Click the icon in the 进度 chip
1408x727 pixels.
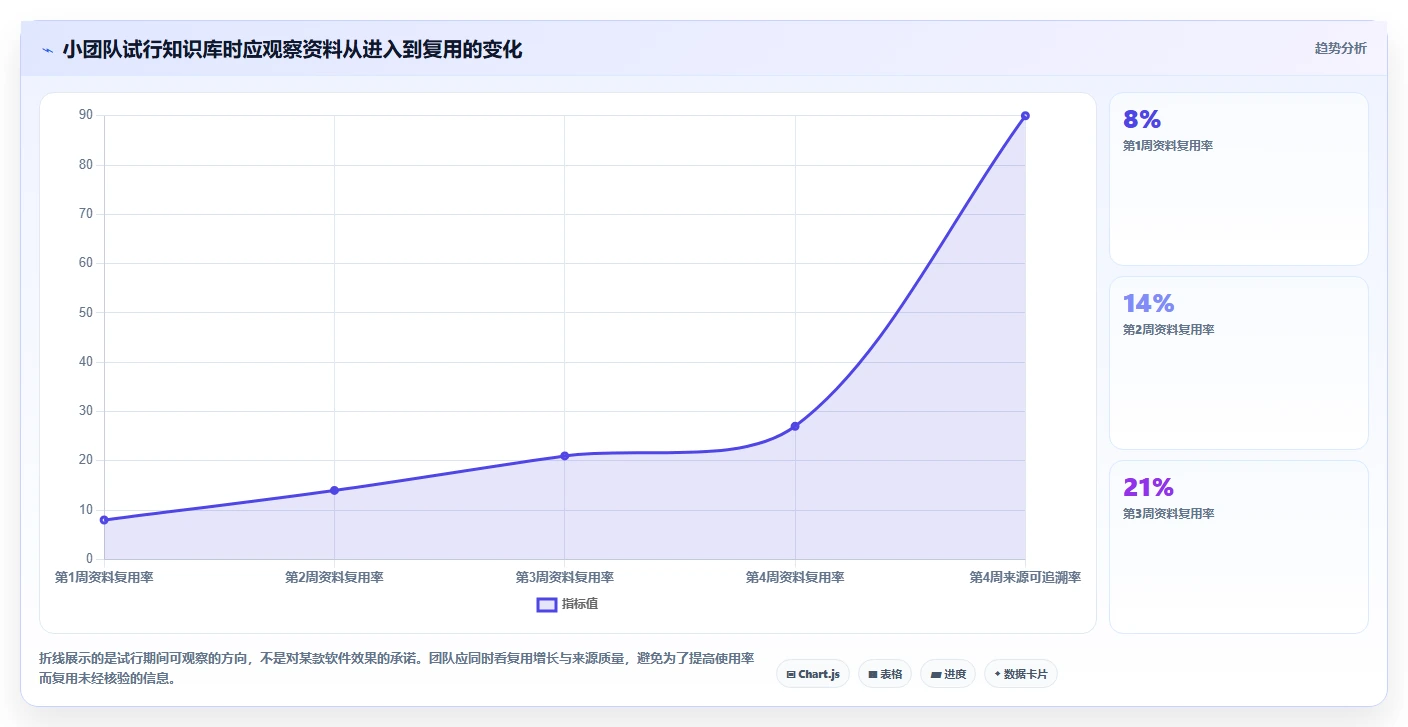point(935,675)
